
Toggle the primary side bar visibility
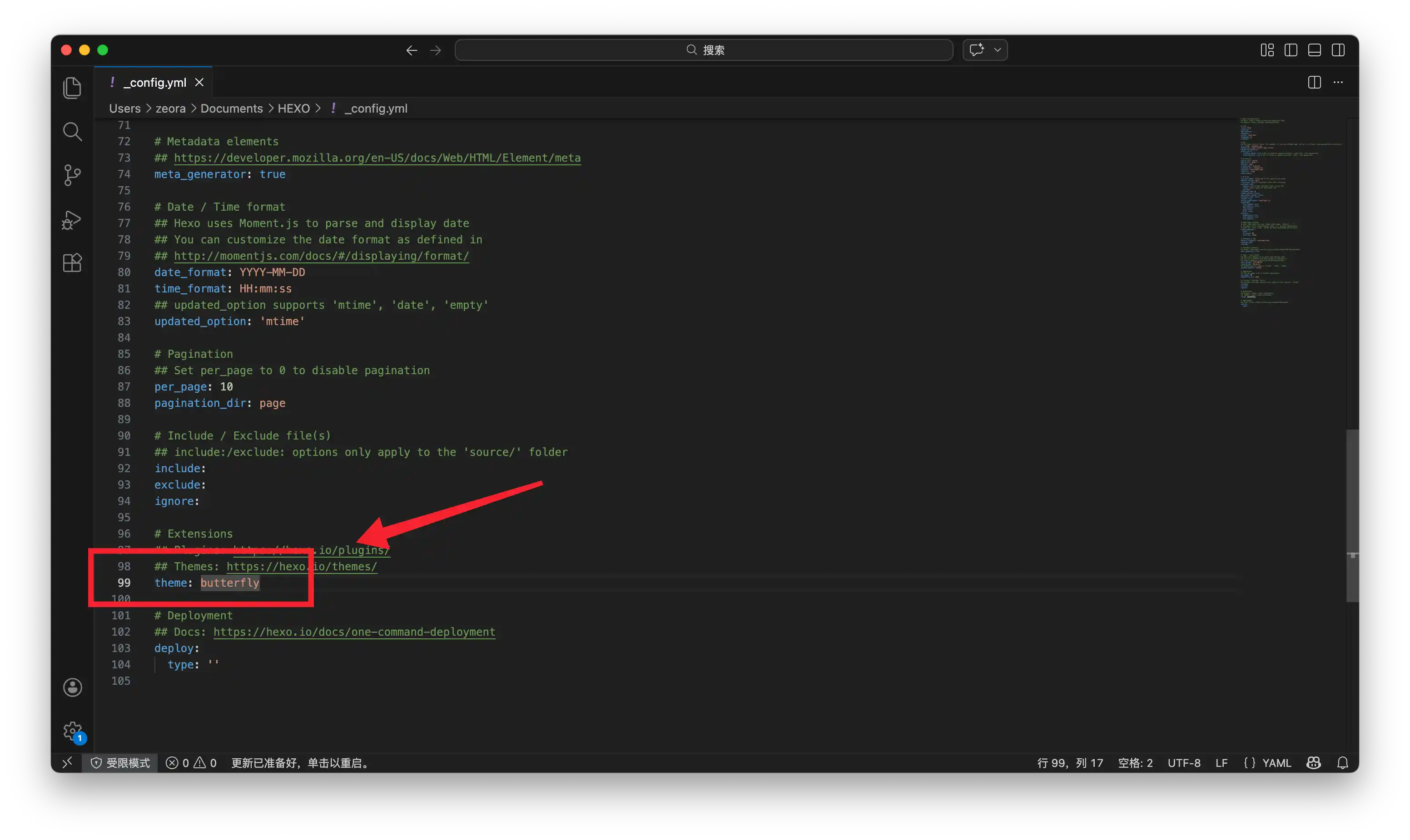1291,50
